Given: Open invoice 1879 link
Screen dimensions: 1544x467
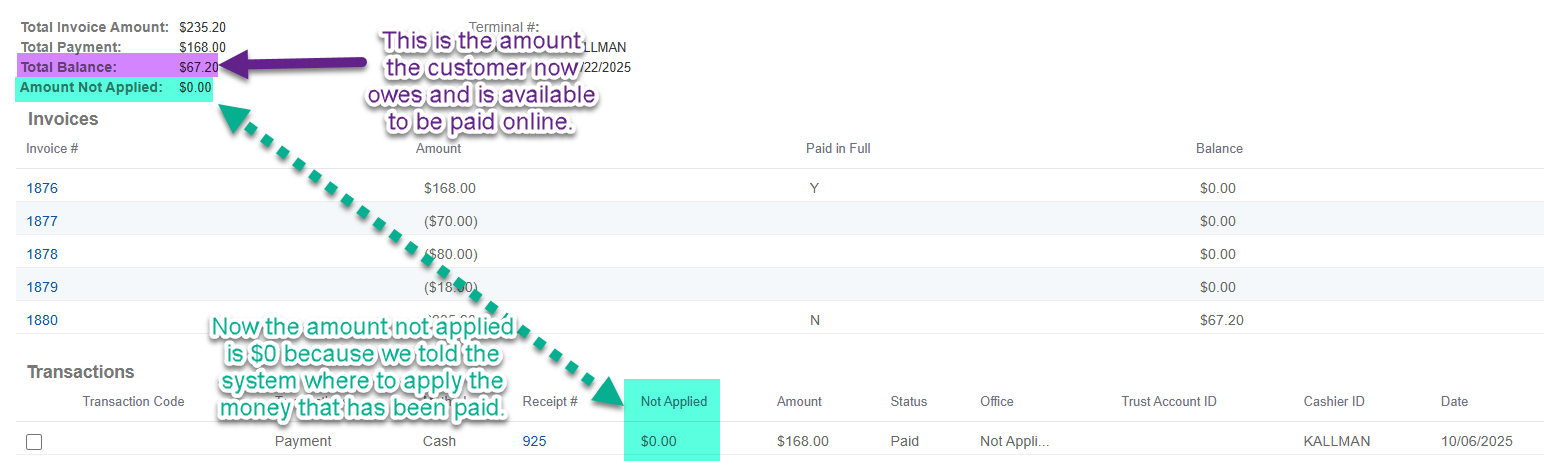Looking at the screenshot, I should (42, 287).
